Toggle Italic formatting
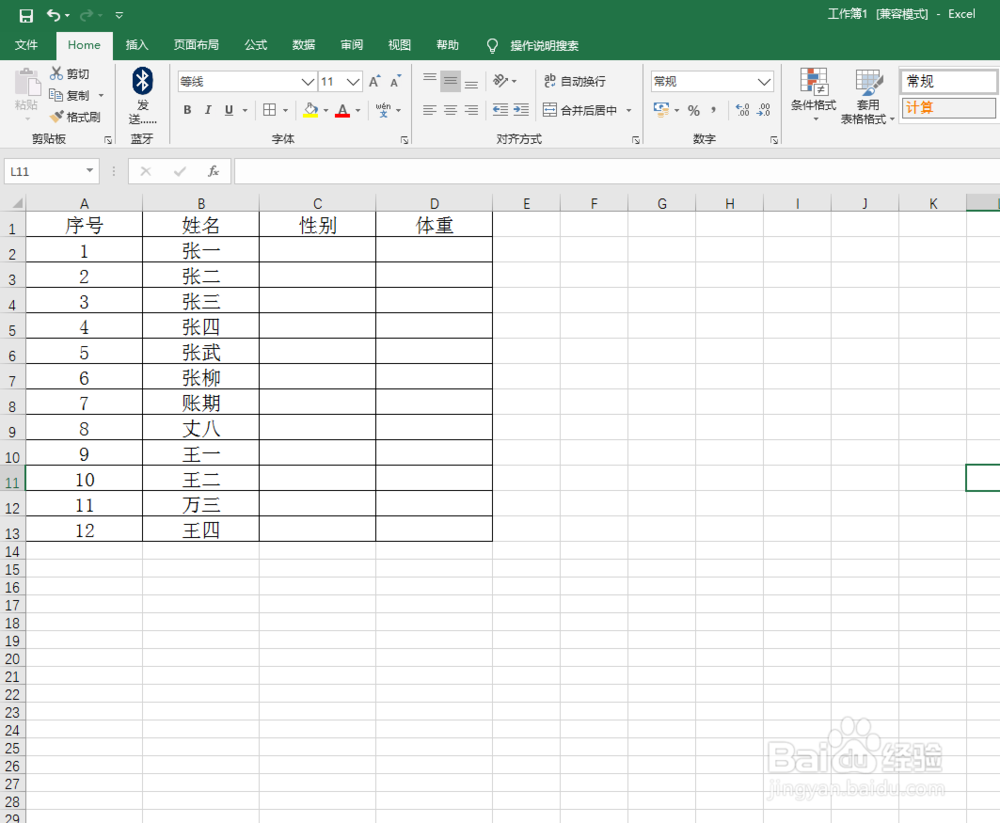 click(x=208, y=110)
